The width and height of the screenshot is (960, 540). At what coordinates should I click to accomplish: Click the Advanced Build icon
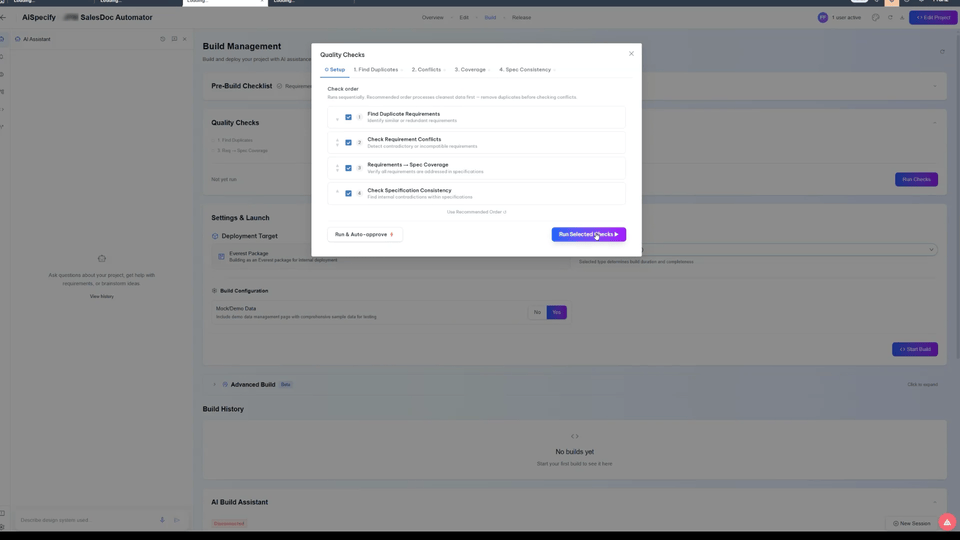[225, 384]
